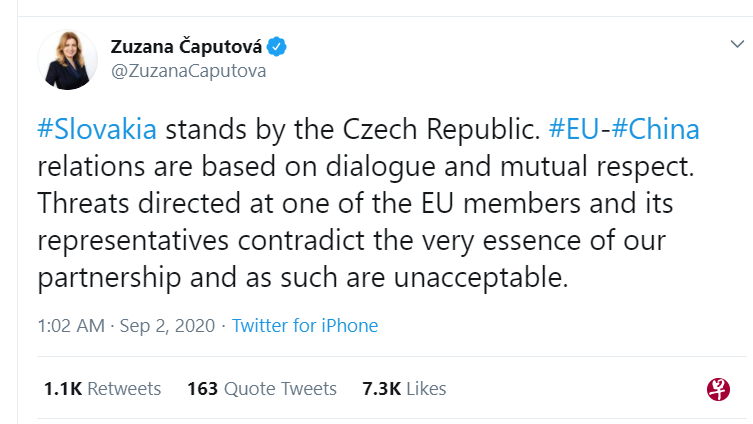Screen dimensions: 753x424
Task: Follow the #EU hashtag link
Action: (573, 130)
